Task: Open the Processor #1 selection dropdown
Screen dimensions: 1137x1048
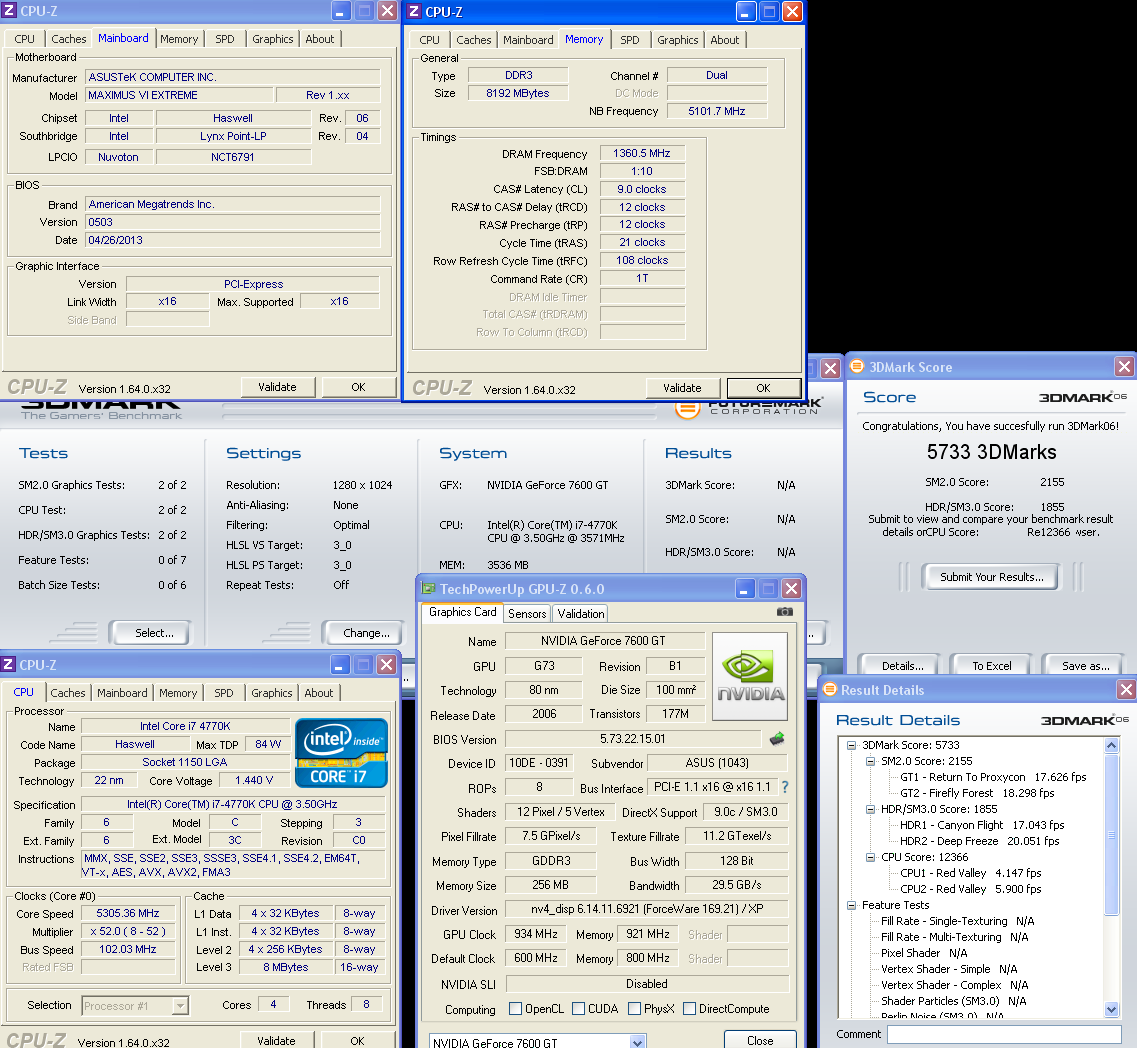Action: click(181, 1005)
